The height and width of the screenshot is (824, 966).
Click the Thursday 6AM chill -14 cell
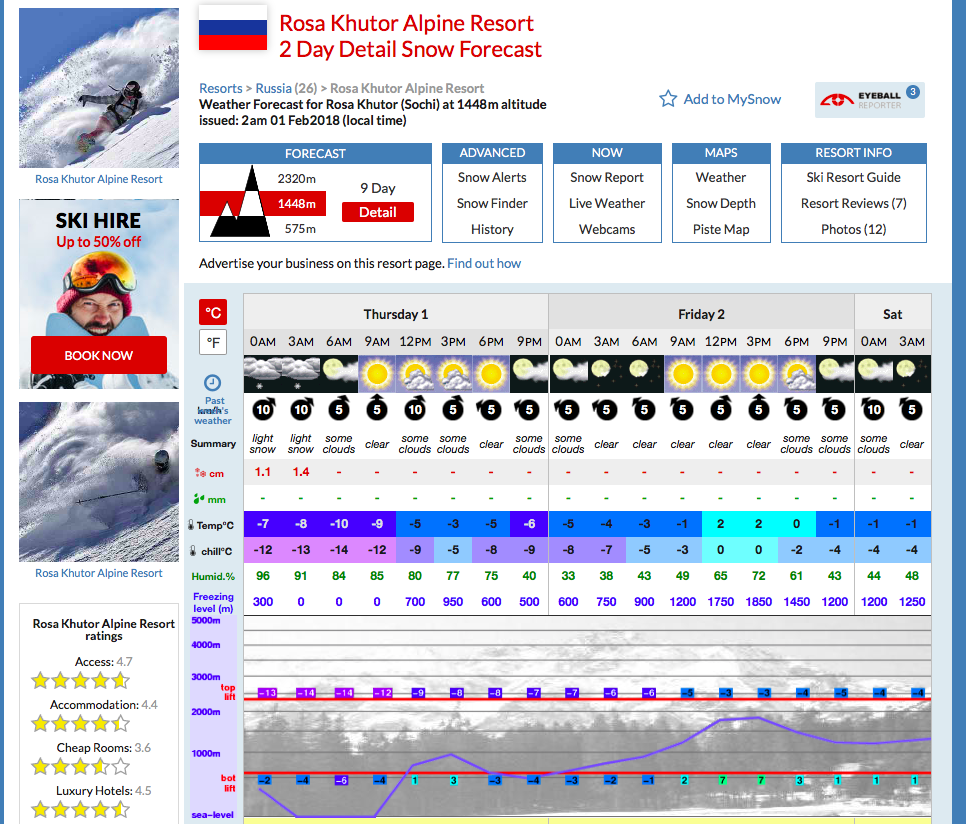[339, 550]
